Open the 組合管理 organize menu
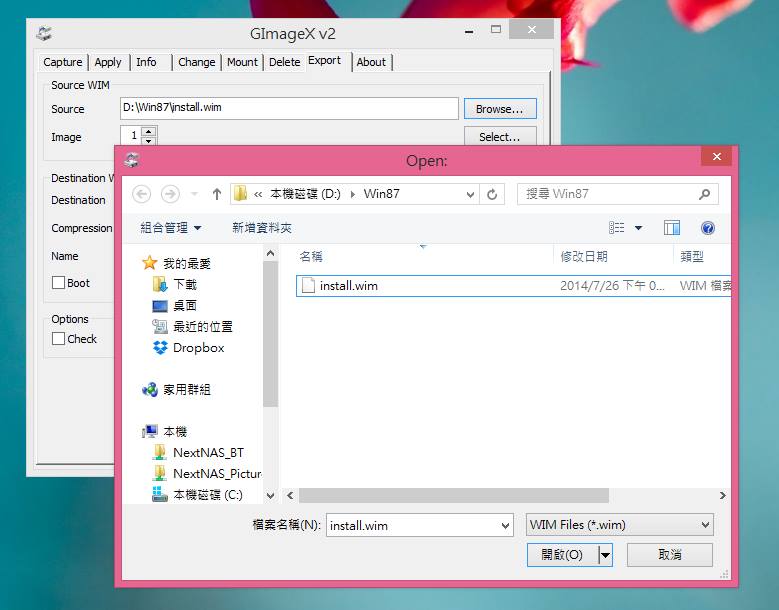The height and width of the screenshot is (610, 779). coord(170,228)
